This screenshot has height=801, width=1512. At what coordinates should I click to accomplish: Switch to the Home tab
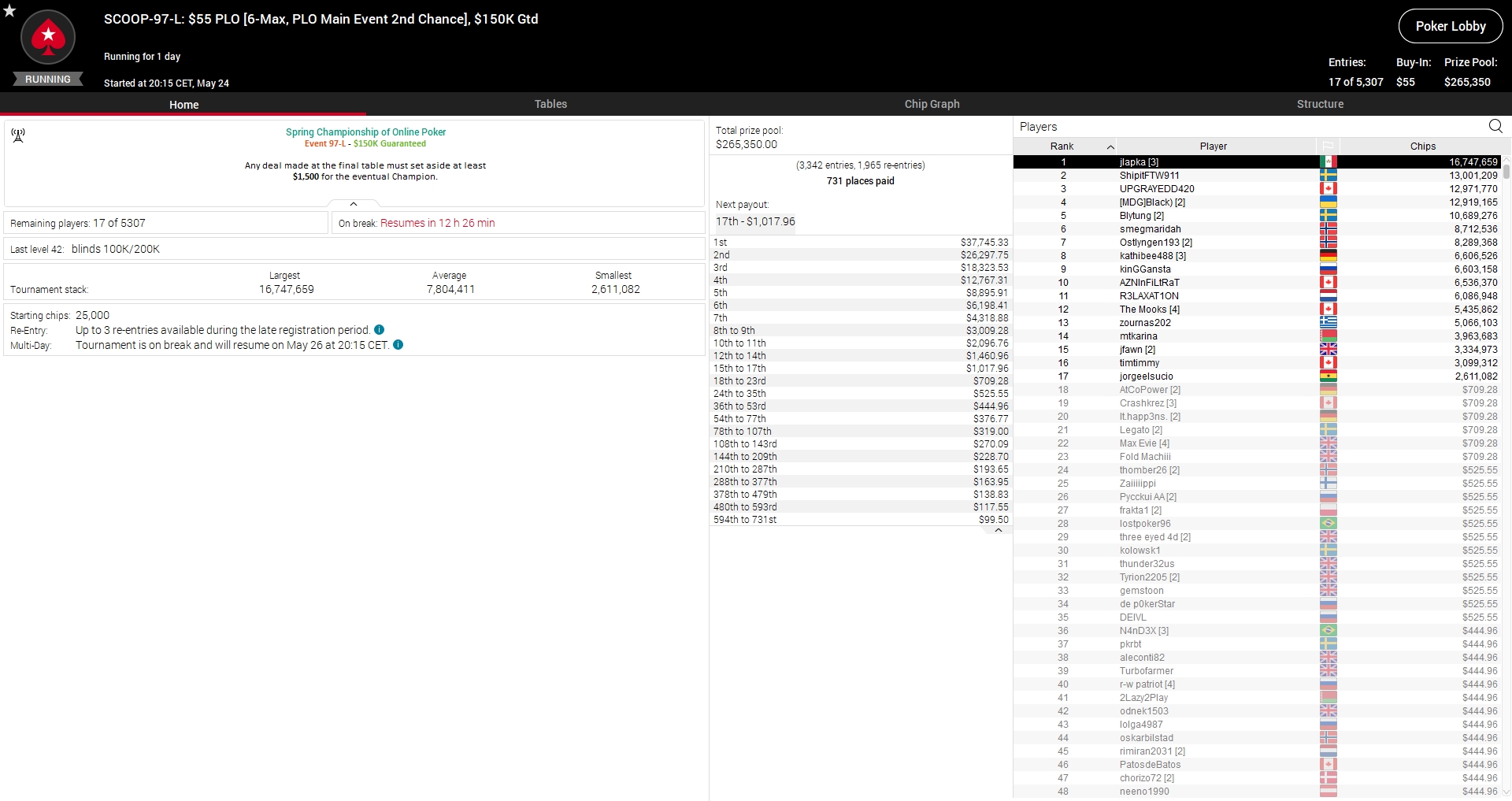[x=183, y=104]
